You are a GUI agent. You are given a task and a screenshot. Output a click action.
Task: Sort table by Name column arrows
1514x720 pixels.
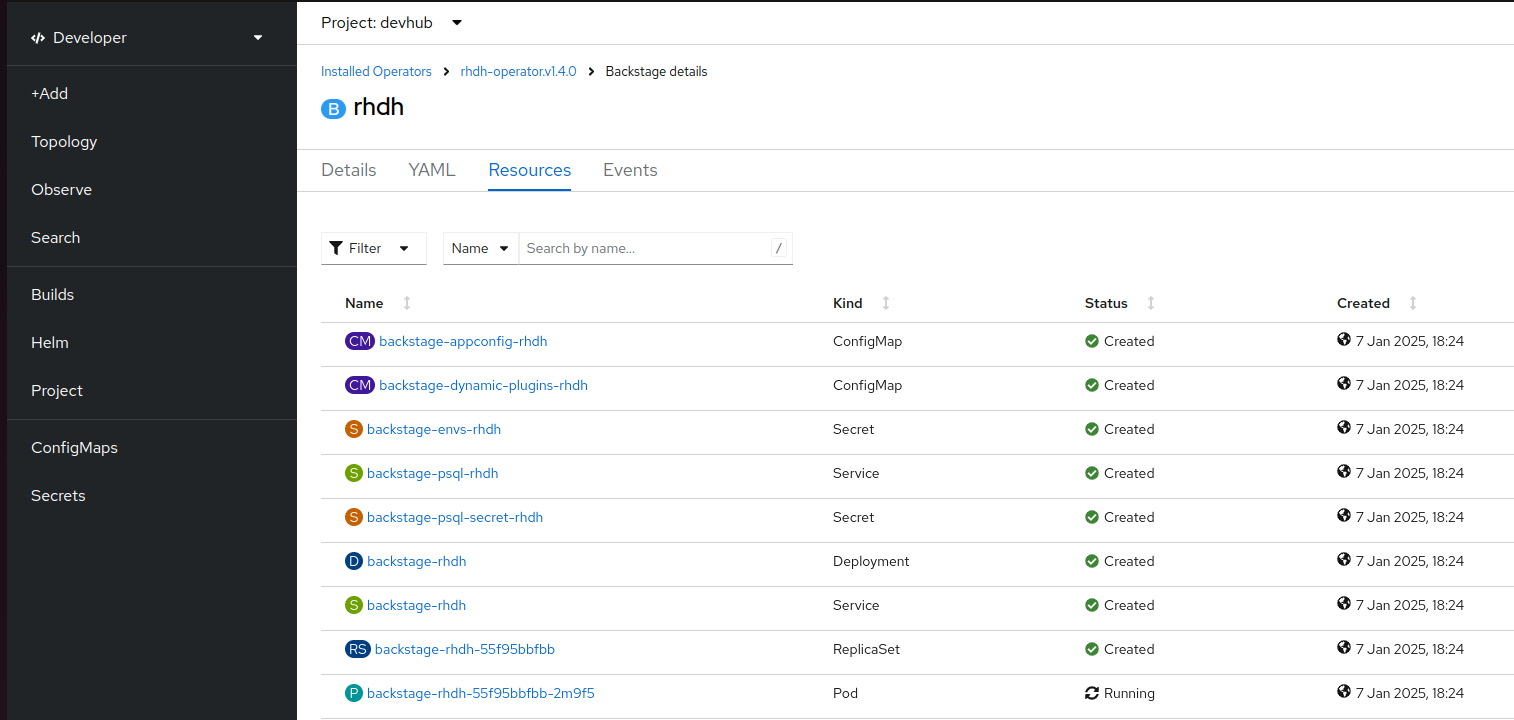(407, 303)
